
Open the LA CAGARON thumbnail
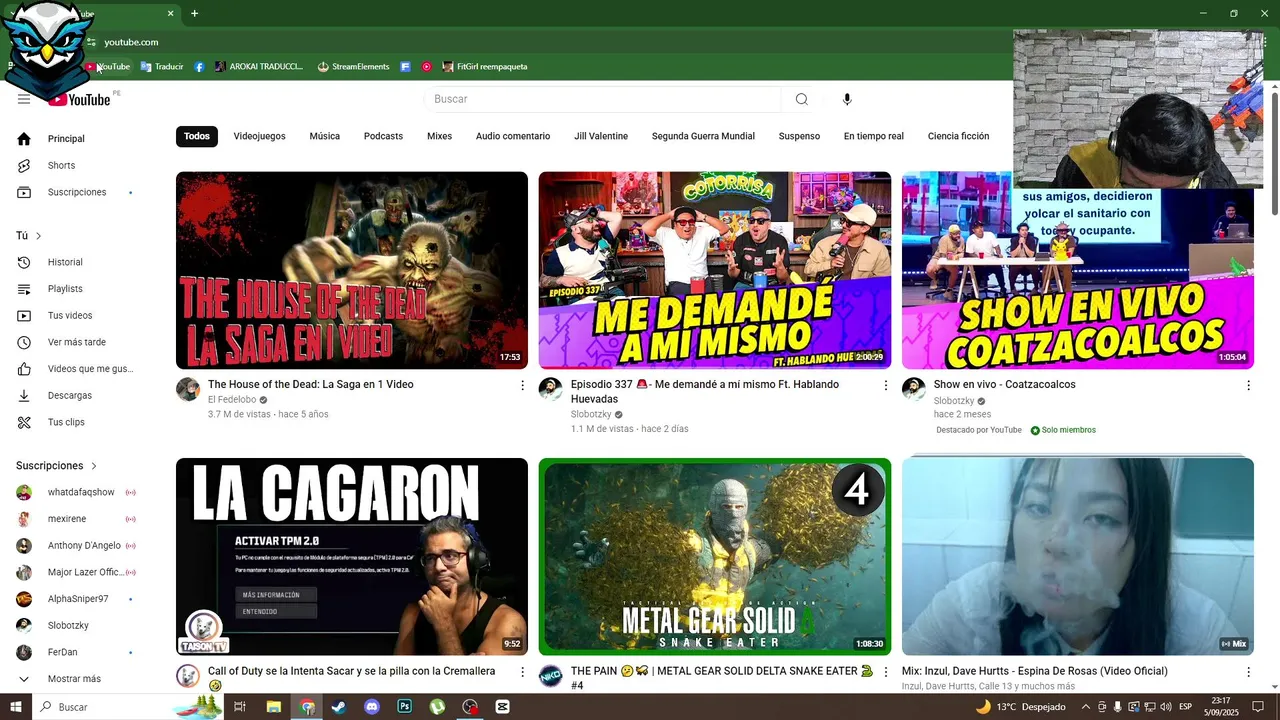click(x=352, y=557)
